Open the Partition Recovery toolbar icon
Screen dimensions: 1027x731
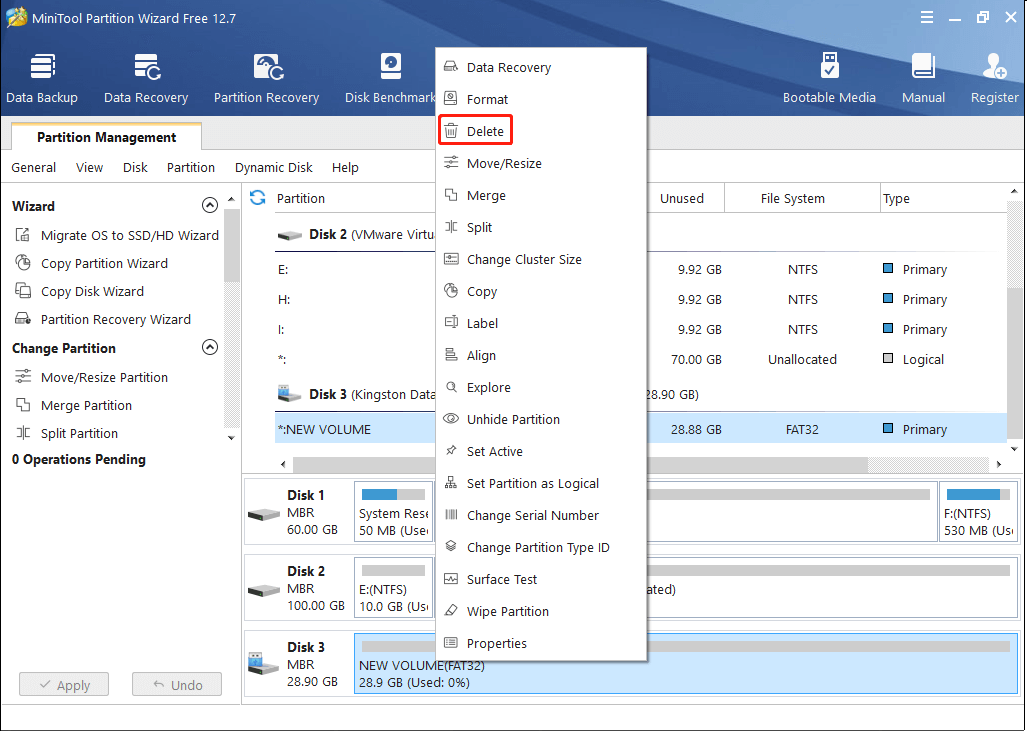(x=267, y=67)
